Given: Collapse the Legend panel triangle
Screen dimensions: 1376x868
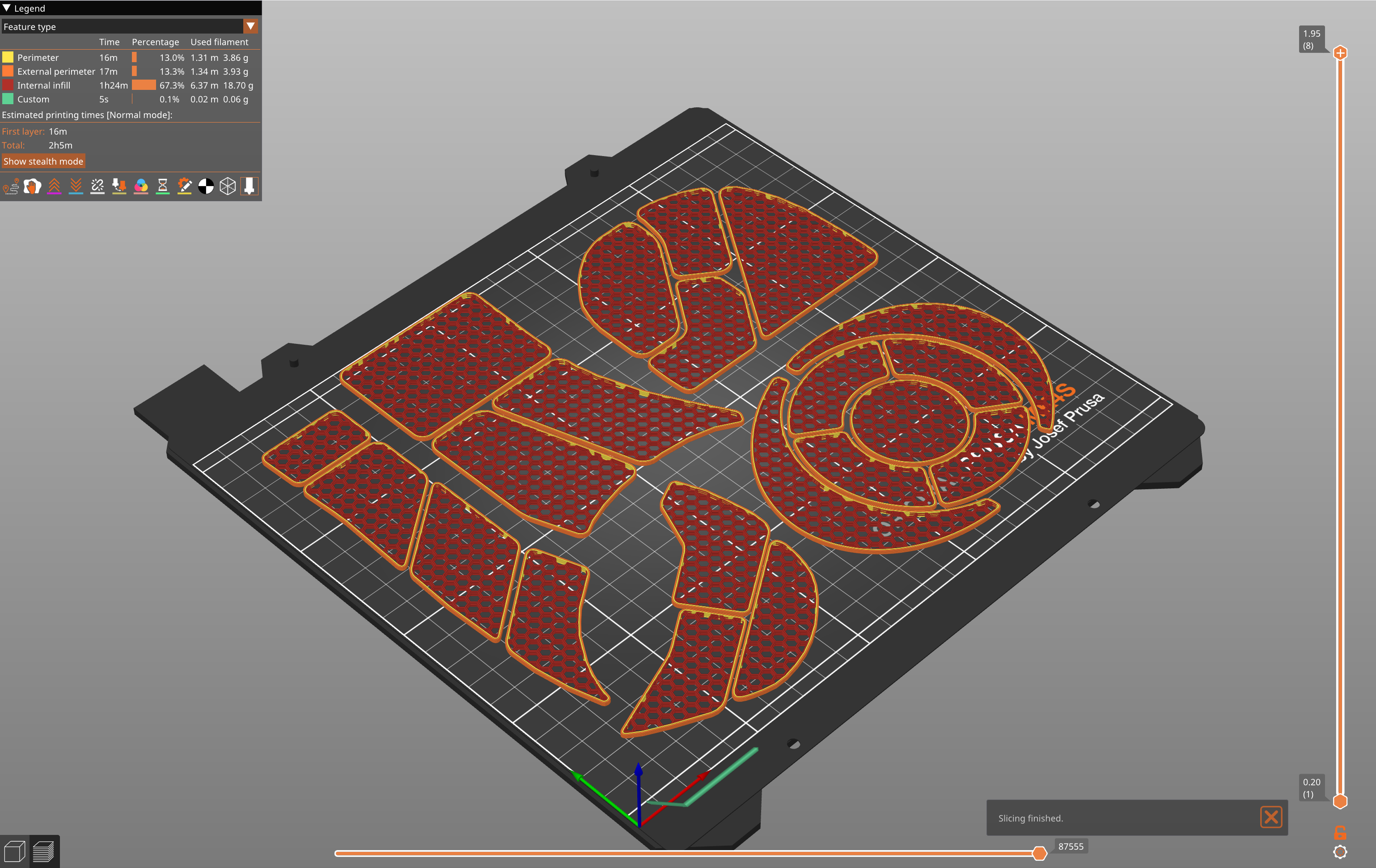Looking at the screenshot, I should (7, 8).
